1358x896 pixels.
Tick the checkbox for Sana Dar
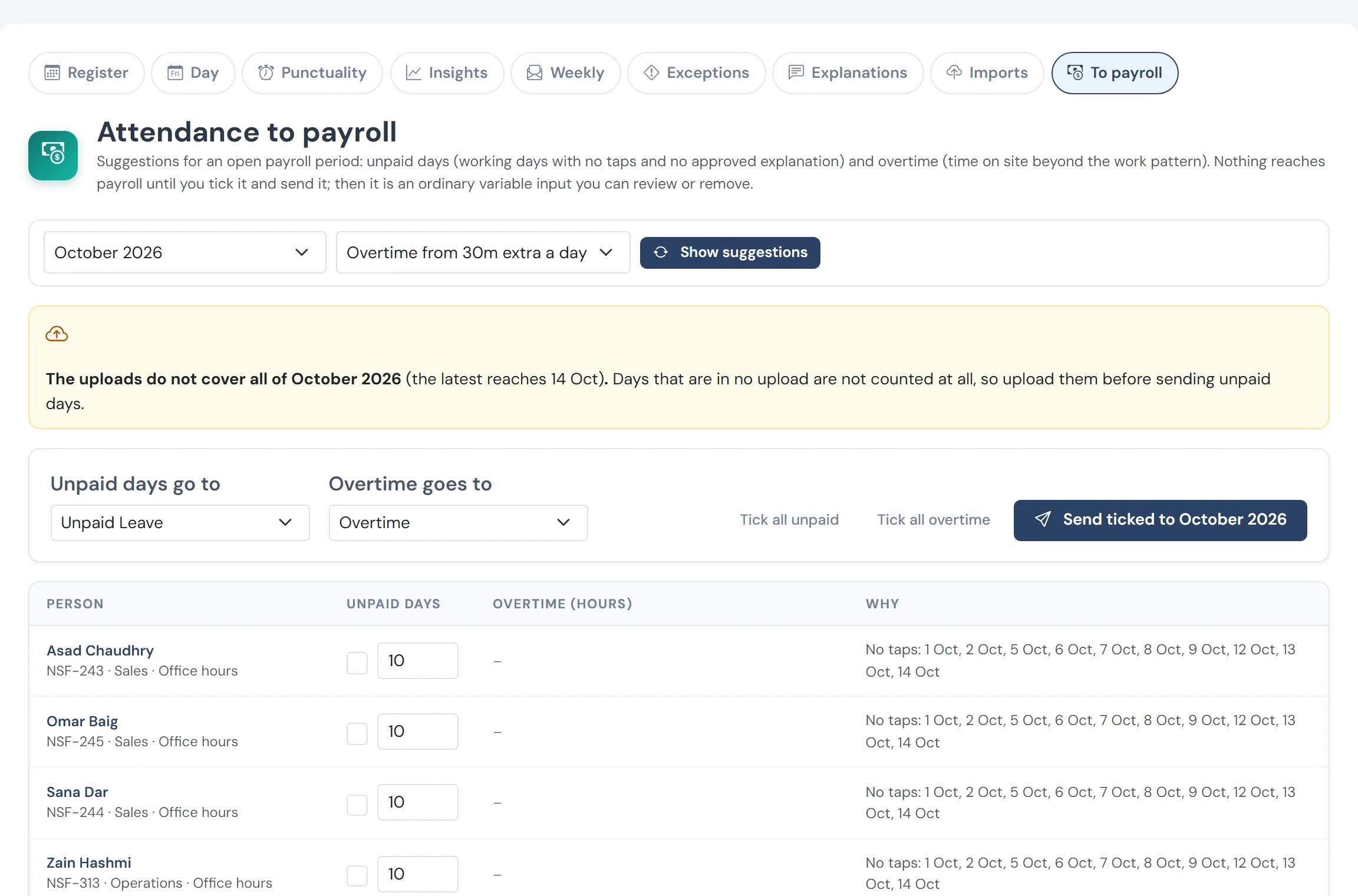(357, 804)
